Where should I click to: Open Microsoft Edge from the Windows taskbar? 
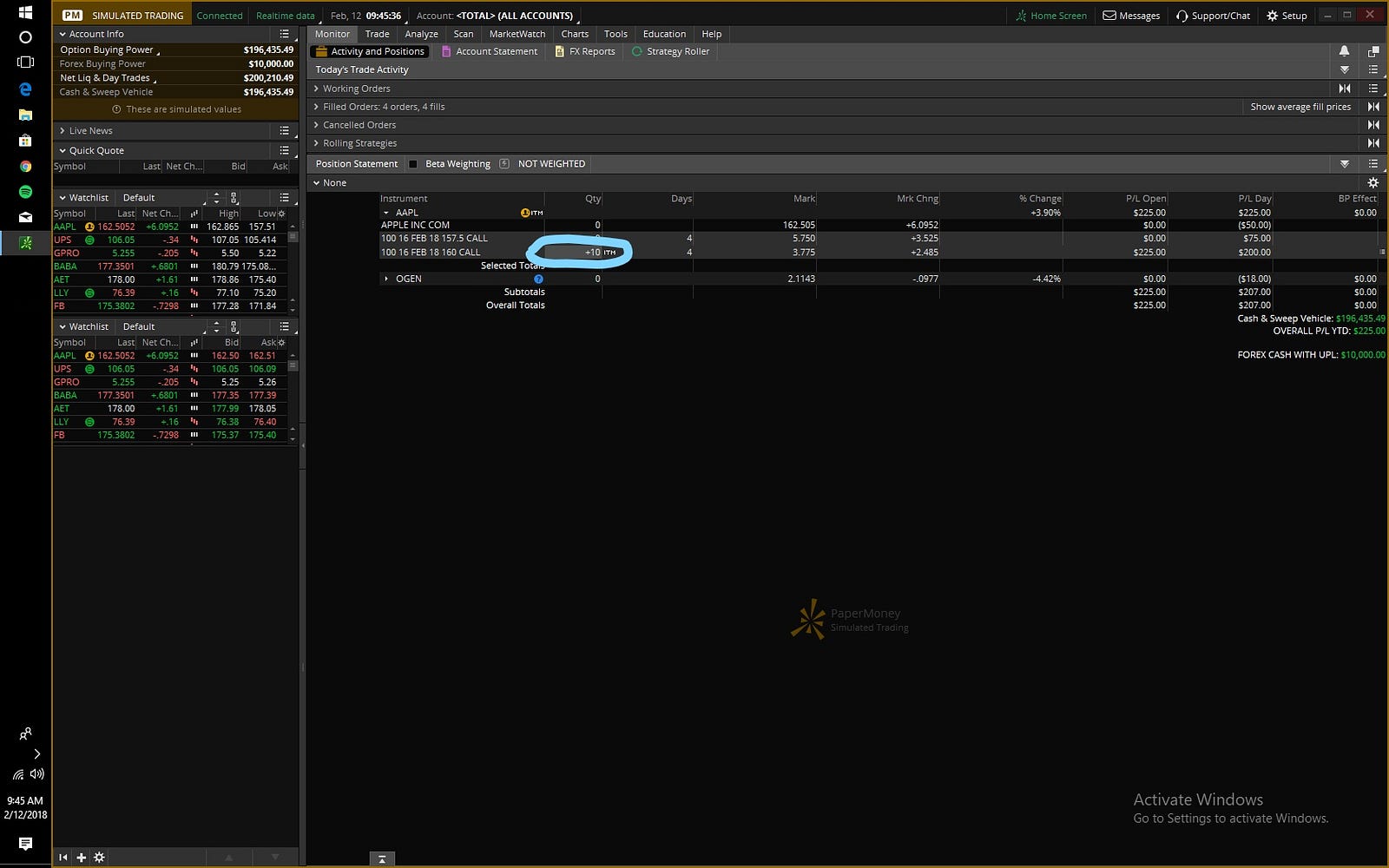(25, 89)
